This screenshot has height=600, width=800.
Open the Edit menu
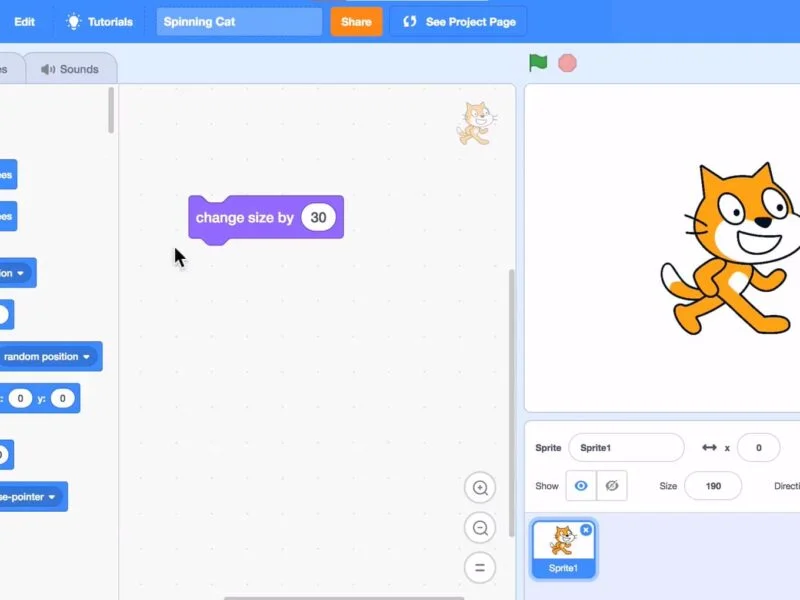click(25, 21)
